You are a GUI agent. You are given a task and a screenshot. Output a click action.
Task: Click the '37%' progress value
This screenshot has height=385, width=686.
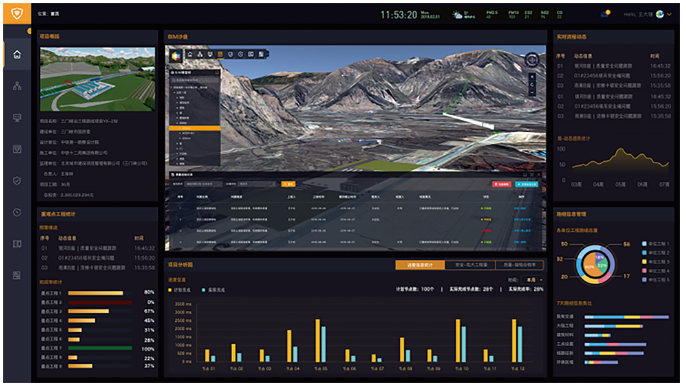tap(149, 366)
